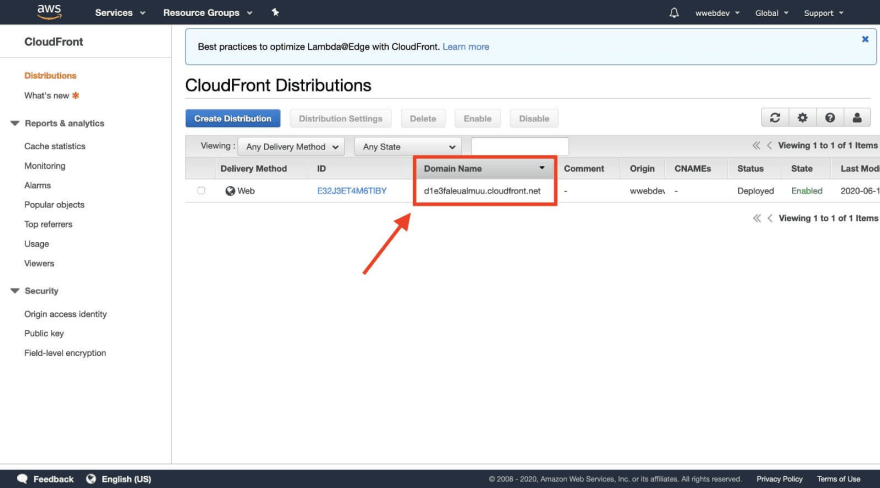Open Top referrers report
880x488 pixels.
[48, 224]
